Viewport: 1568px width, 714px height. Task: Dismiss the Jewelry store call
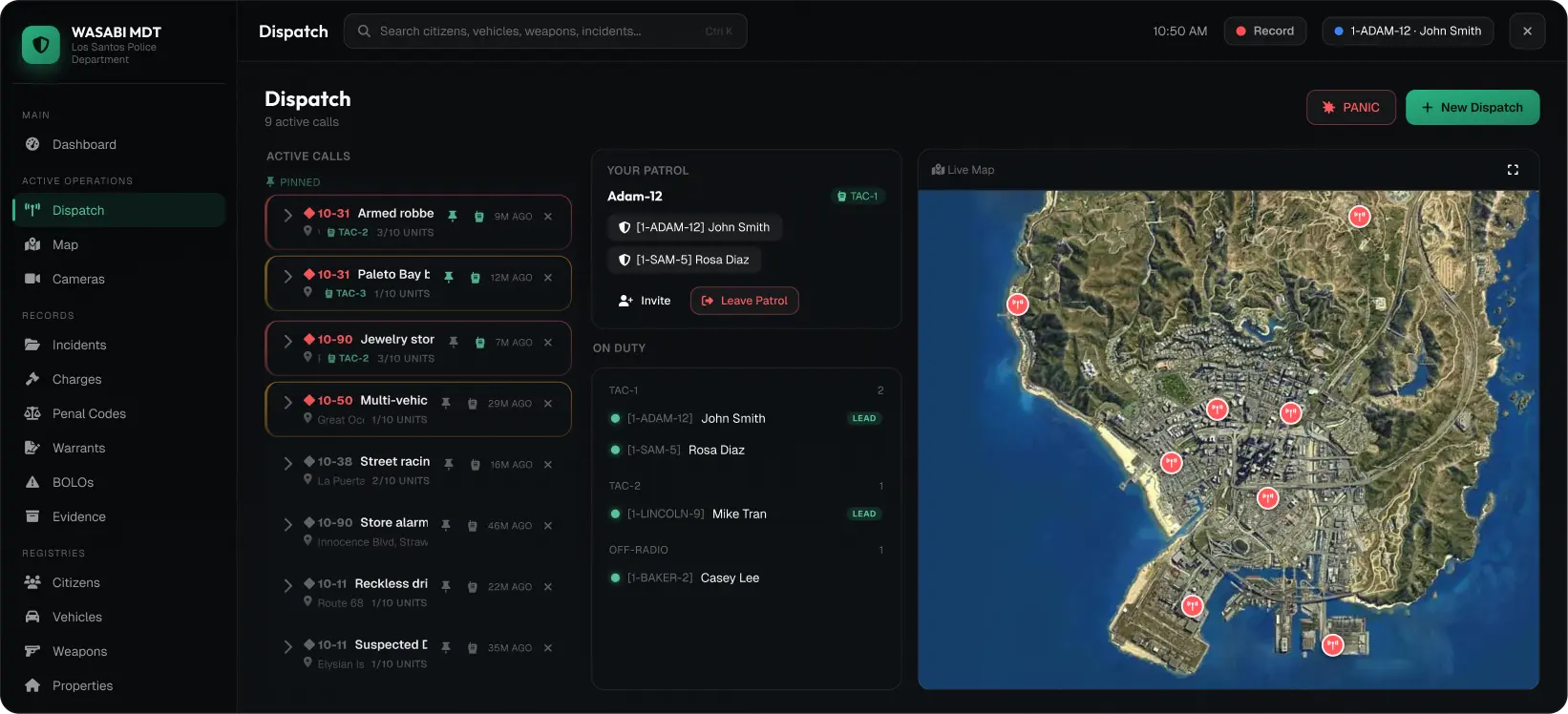click(548, 343)
